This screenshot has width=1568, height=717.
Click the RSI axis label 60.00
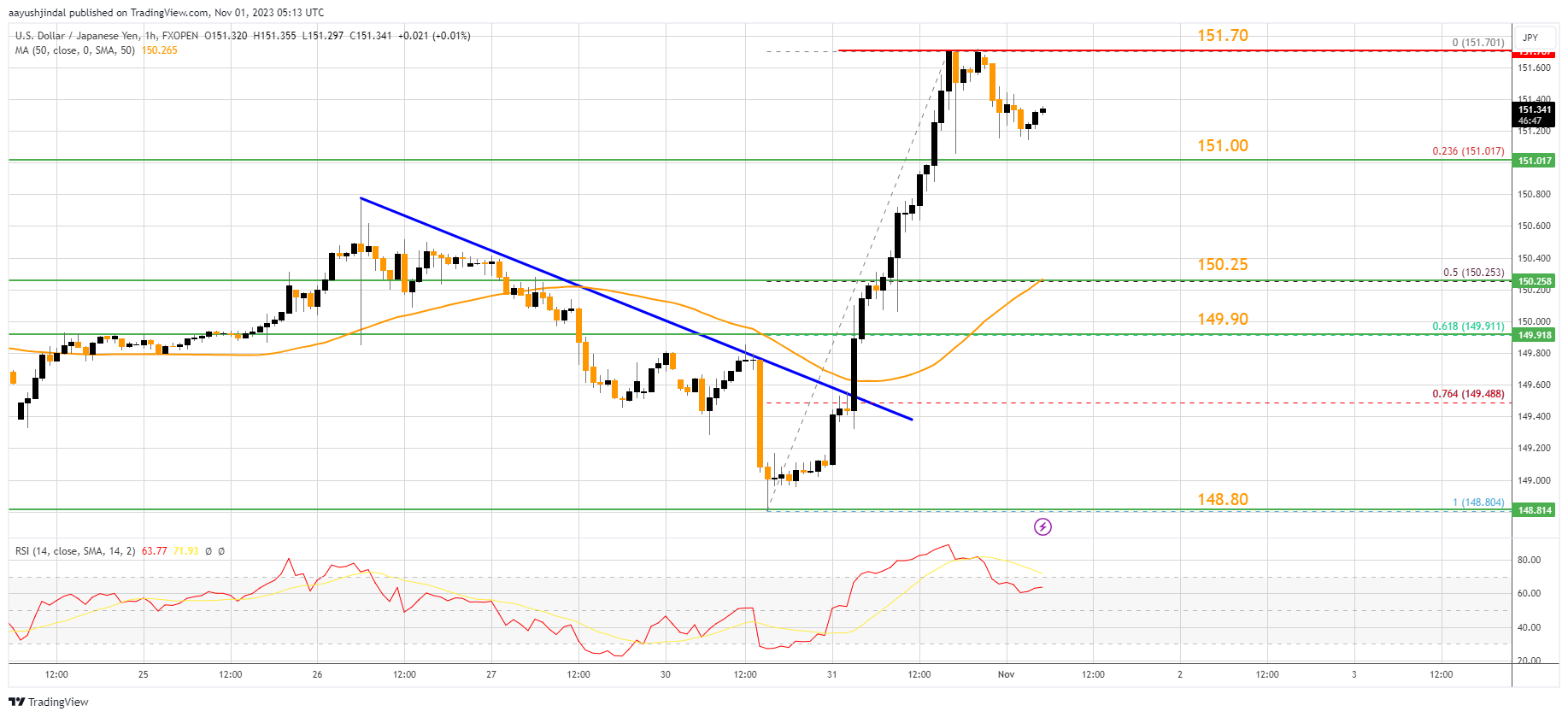pyautogui.click(x=1529, y=593)
